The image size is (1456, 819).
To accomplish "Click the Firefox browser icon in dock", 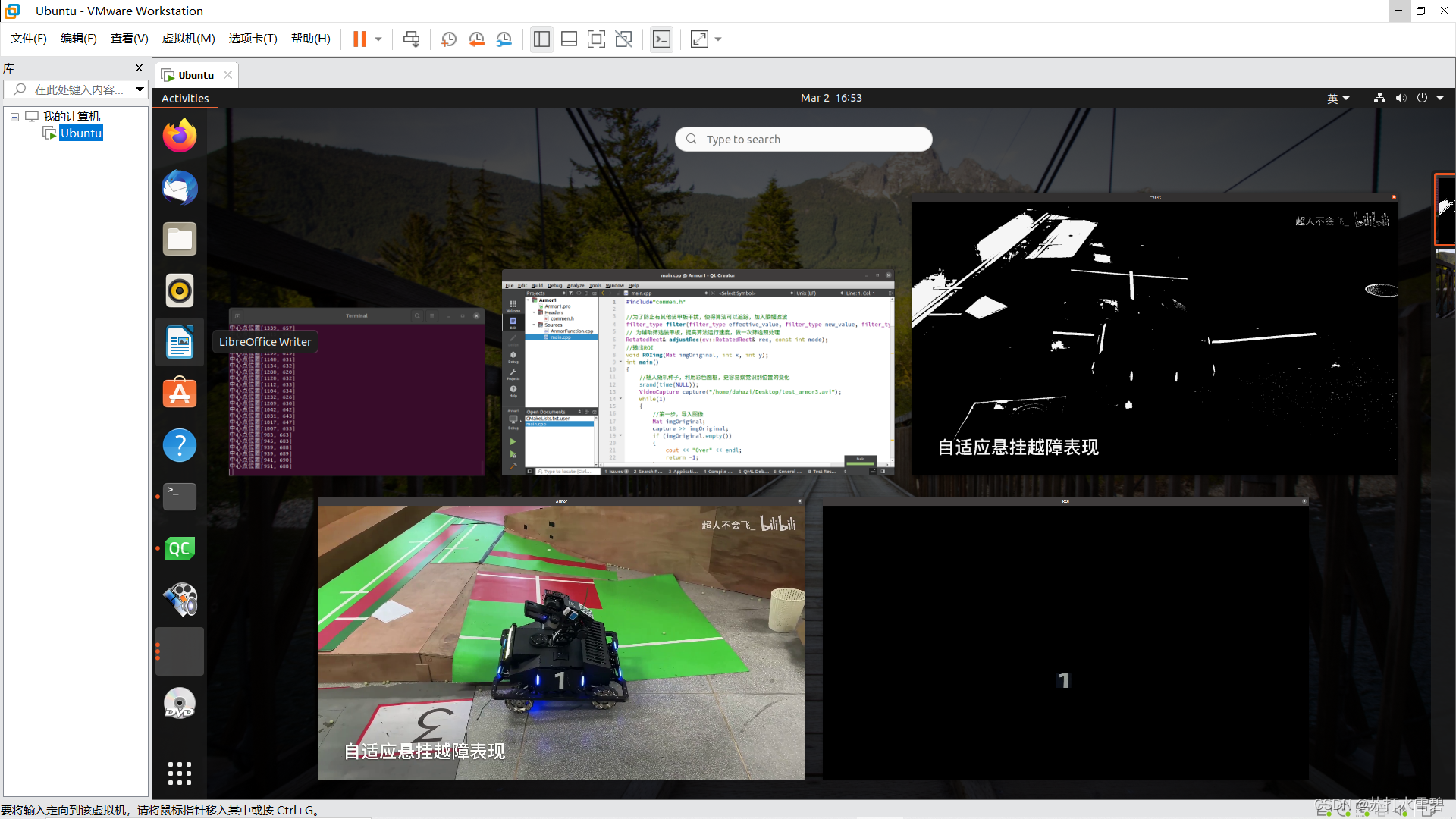I will (179, 135).
